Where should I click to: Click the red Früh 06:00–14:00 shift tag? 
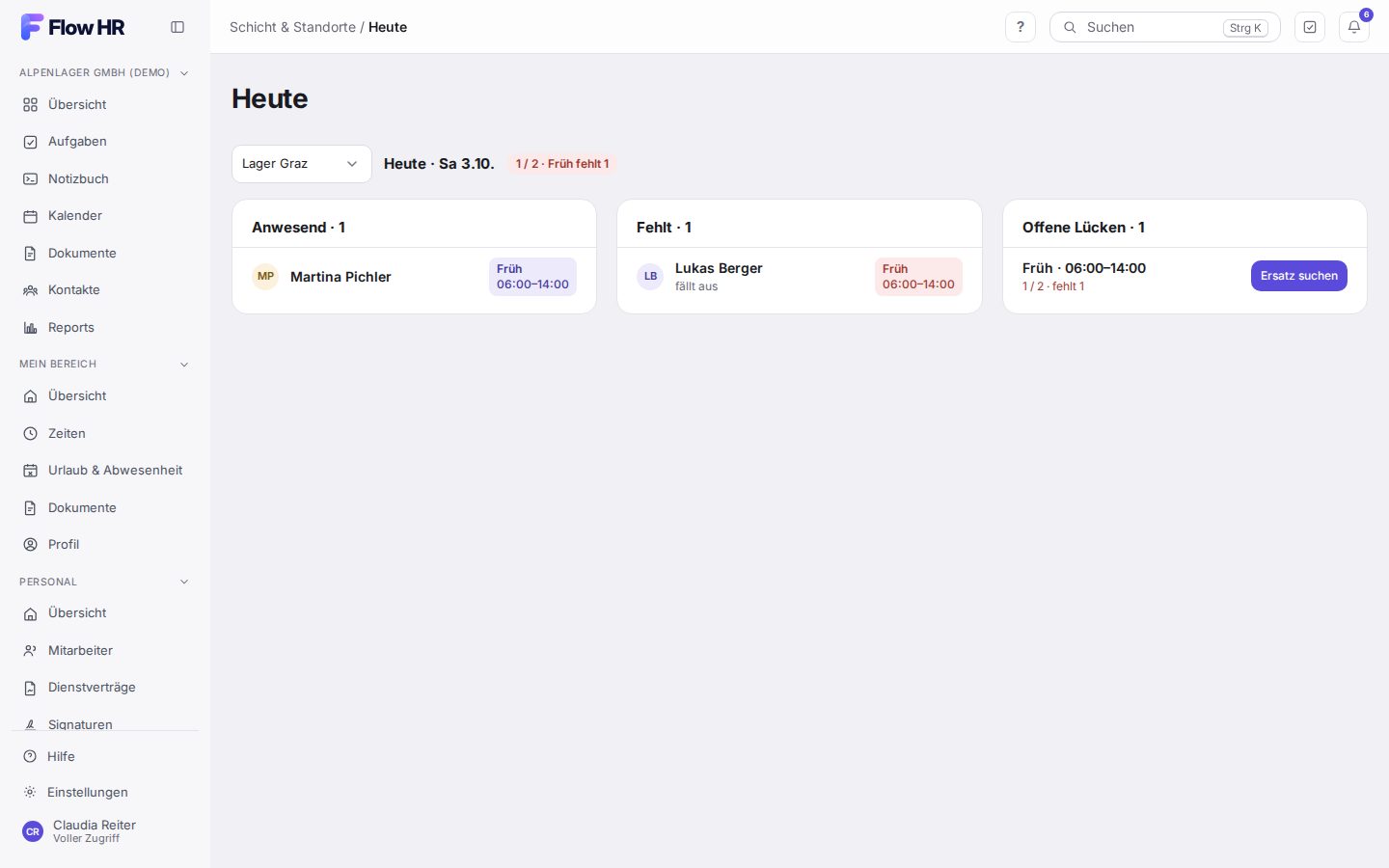coord(918,277)
